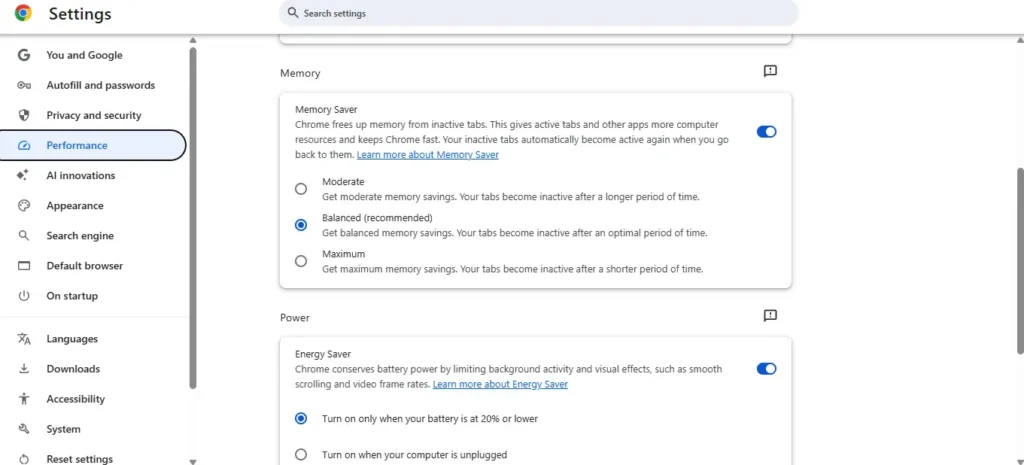The height and width of the screenshot is (465, 1024).
Task: Click the window icon beside Default browser
Action: tap(24, 265)
